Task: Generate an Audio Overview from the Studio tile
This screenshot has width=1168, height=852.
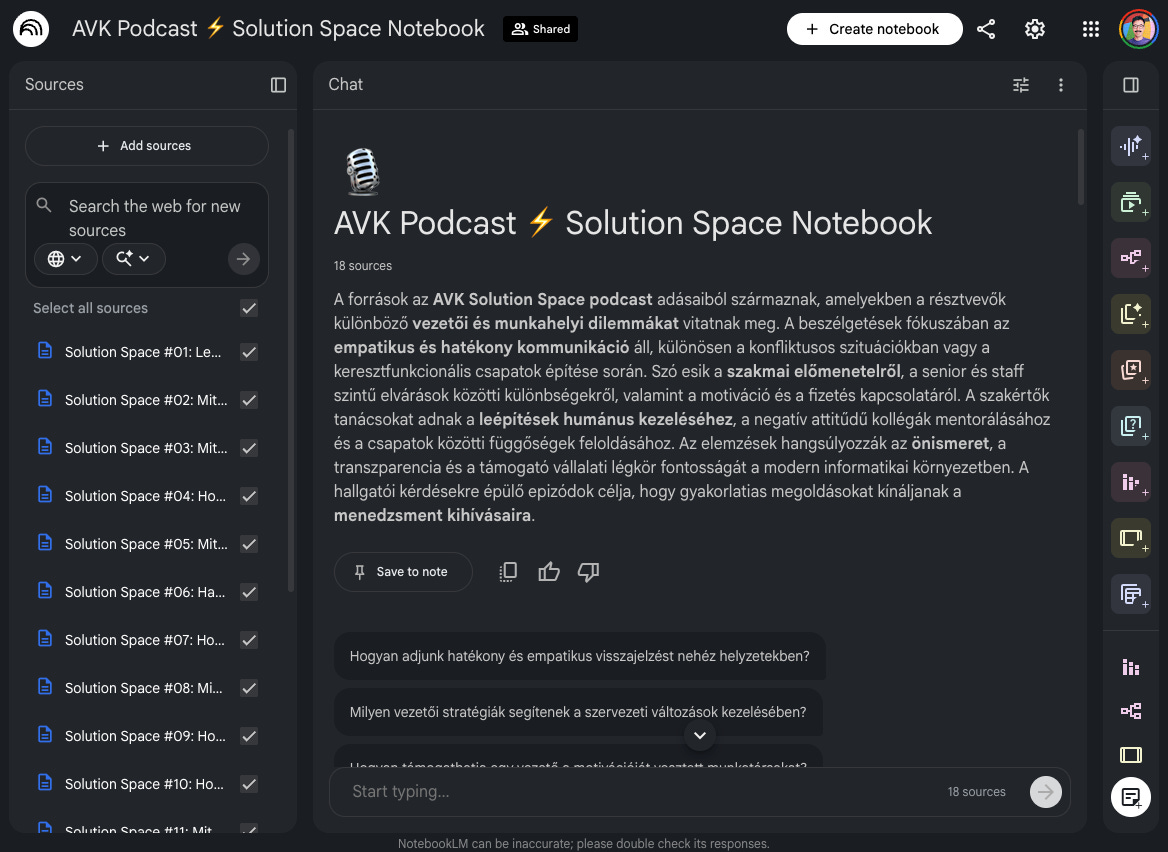Action: click(x=1131, y=146)
